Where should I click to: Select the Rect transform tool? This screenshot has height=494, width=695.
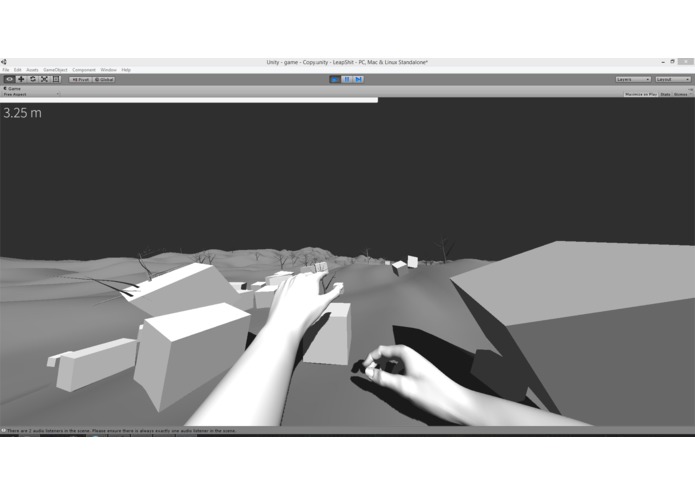[x=56, y=79]
